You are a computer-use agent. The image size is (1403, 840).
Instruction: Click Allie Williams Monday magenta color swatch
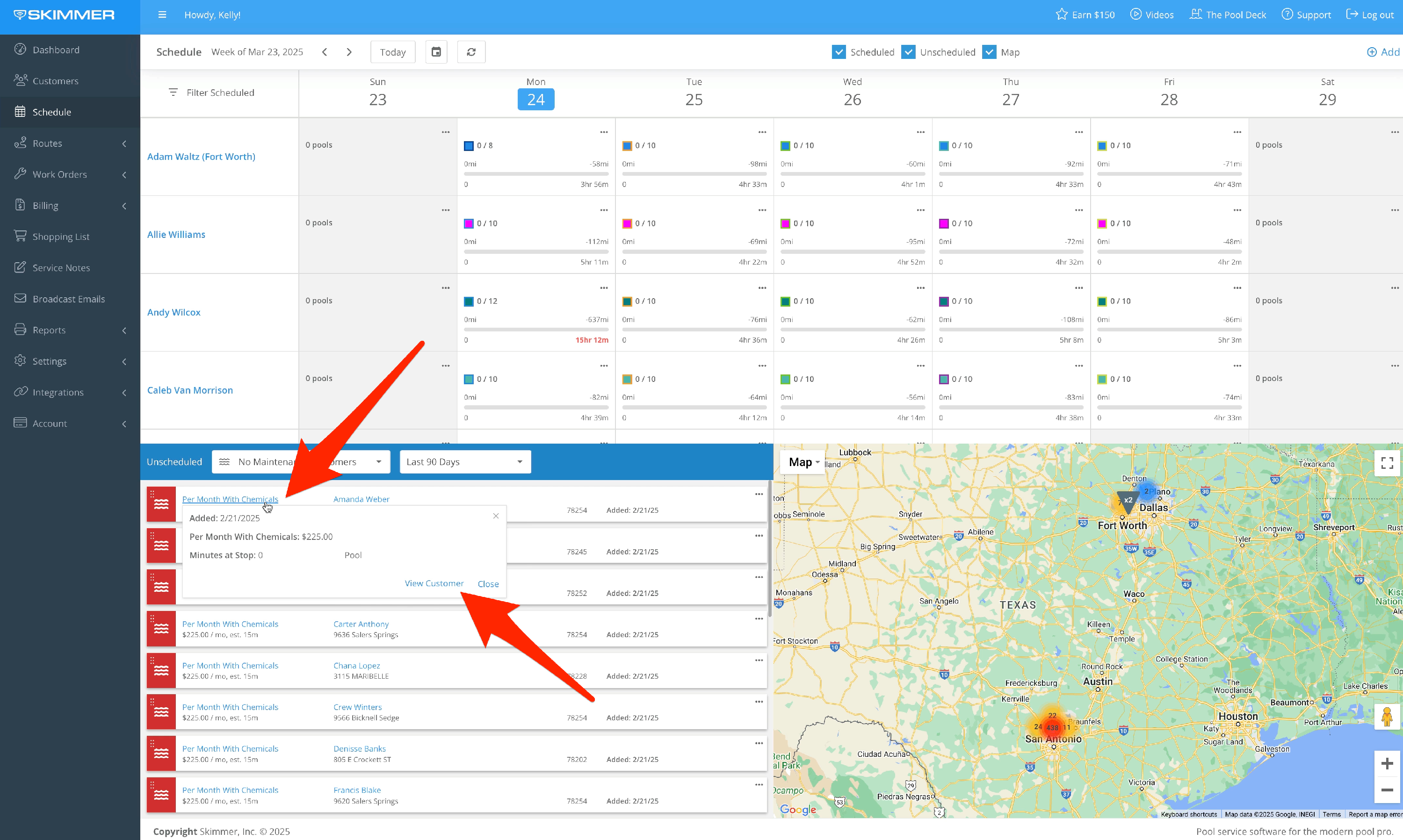[x=468, y=223]
